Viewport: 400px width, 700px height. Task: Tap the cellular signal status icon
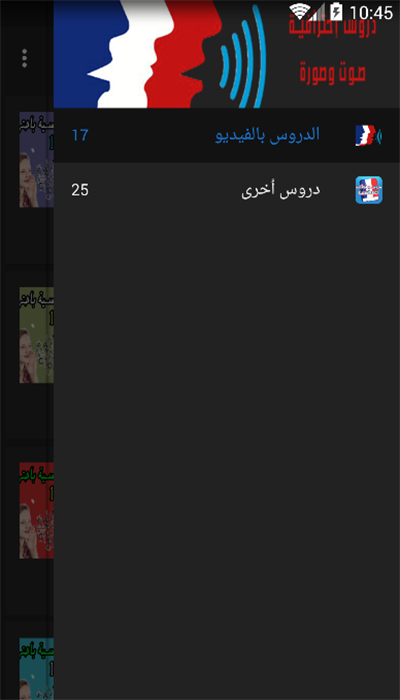point(319,12)
